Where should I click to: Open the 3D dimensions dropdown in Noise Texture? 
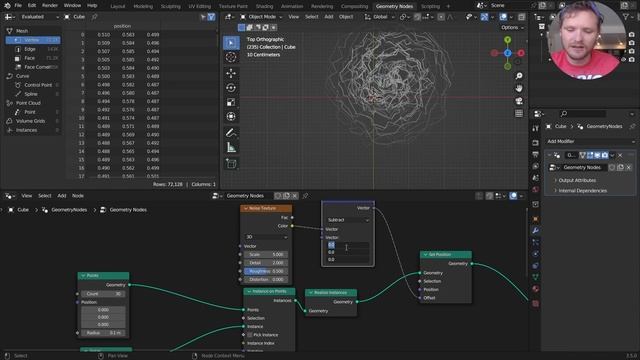(x=267, y=237)
